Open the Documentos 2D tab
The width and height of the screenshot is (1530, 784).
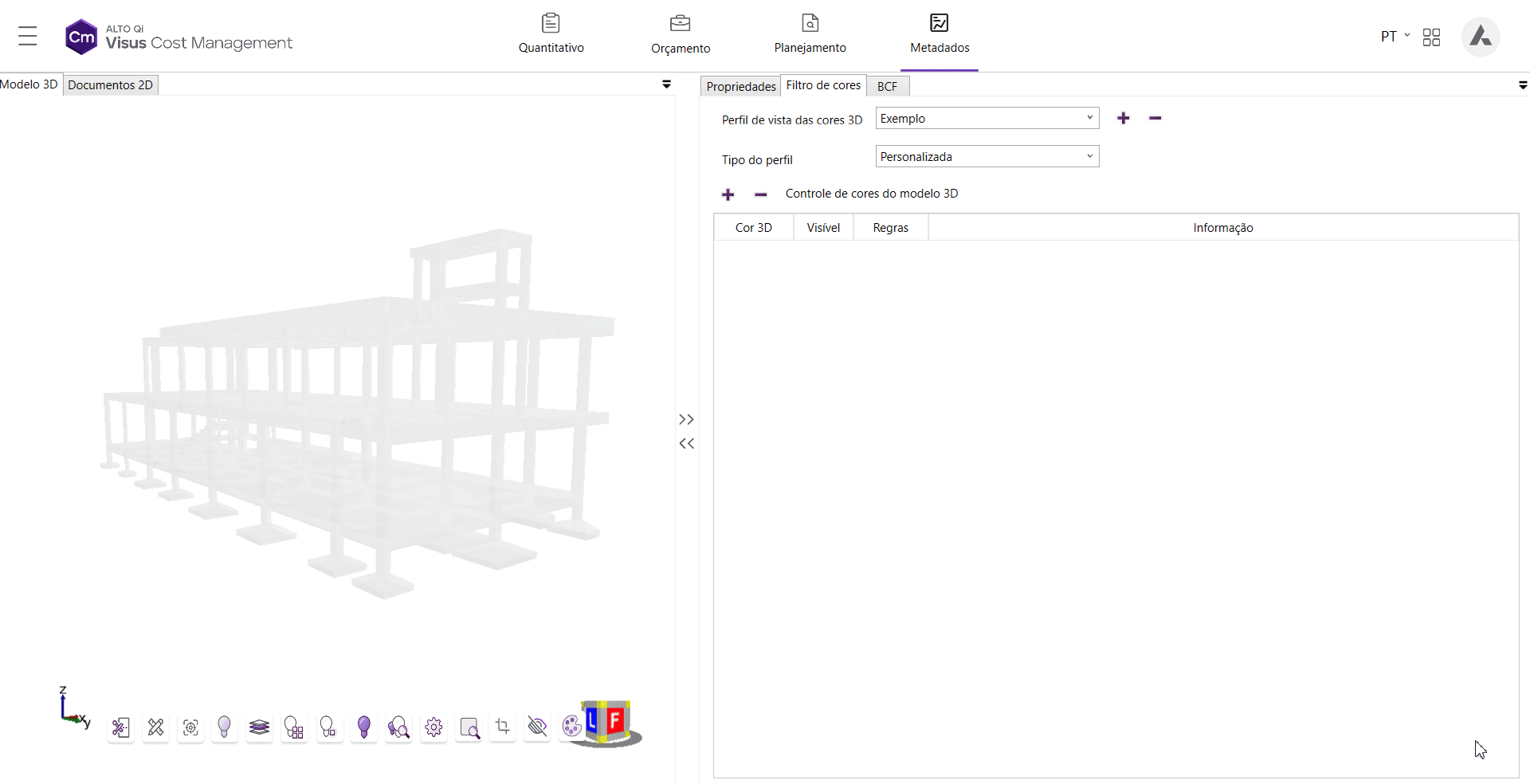(111, 85)
